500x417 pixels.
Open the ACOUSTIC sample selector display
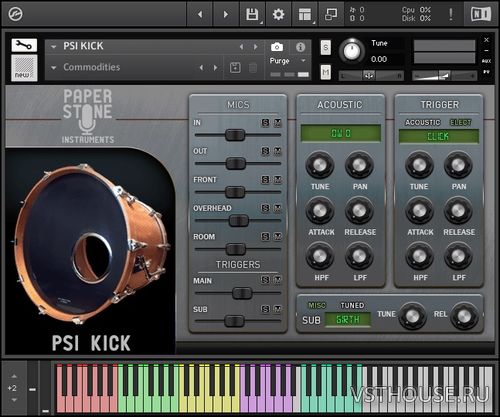tap(341, 134)
